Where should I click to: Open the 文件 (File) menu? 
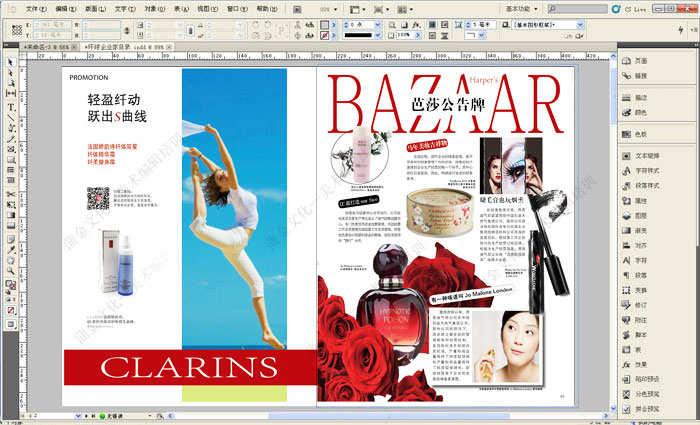[36, 9]
